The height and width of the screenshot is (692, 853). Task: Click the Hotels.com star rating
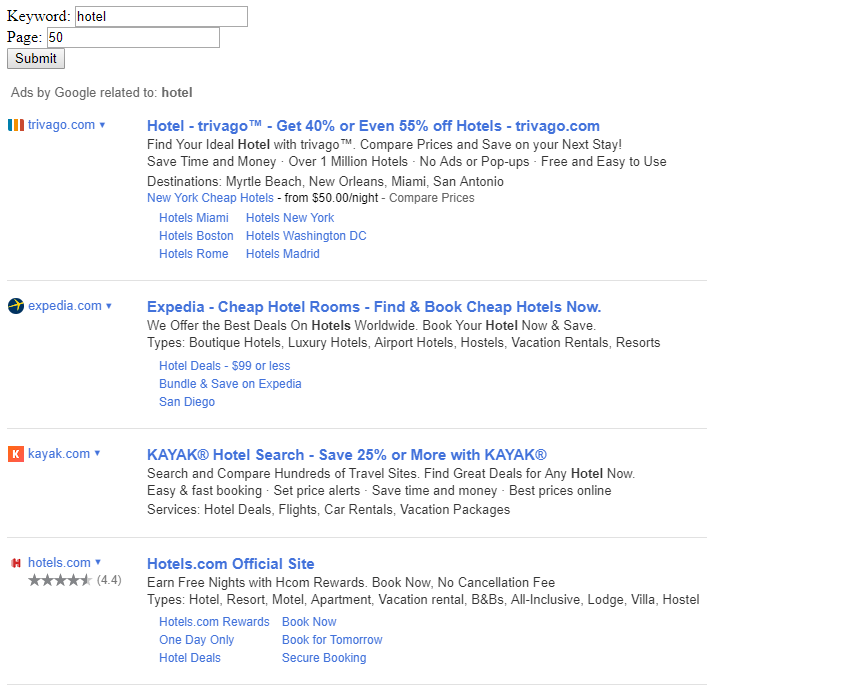(x=60, y=580)
